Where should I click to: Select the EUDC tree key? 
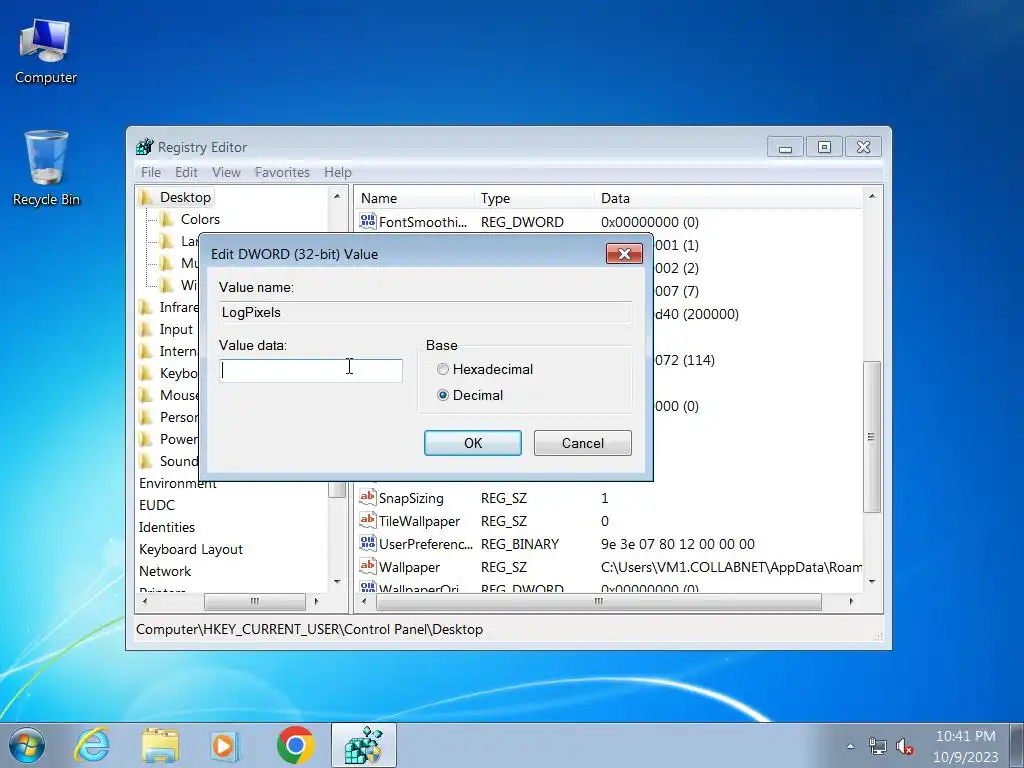click(x=157, y=505)
